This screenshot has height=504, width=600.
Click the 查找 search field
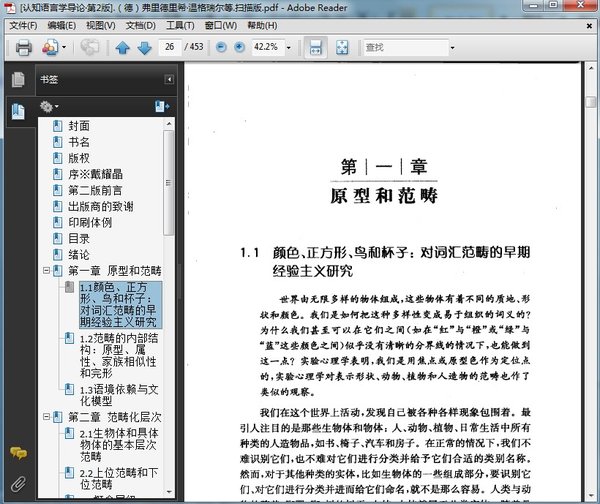406,47
